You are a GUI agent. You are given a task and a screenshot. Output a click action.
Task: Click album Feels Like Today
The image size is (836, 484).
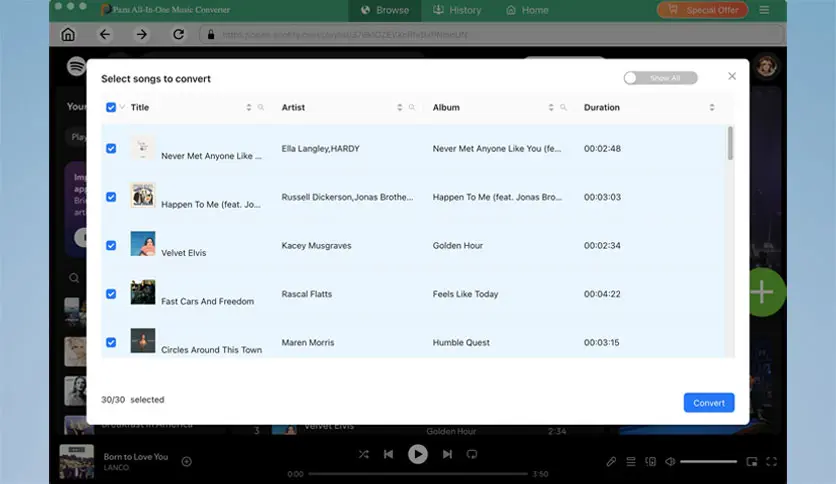[465, 294]
